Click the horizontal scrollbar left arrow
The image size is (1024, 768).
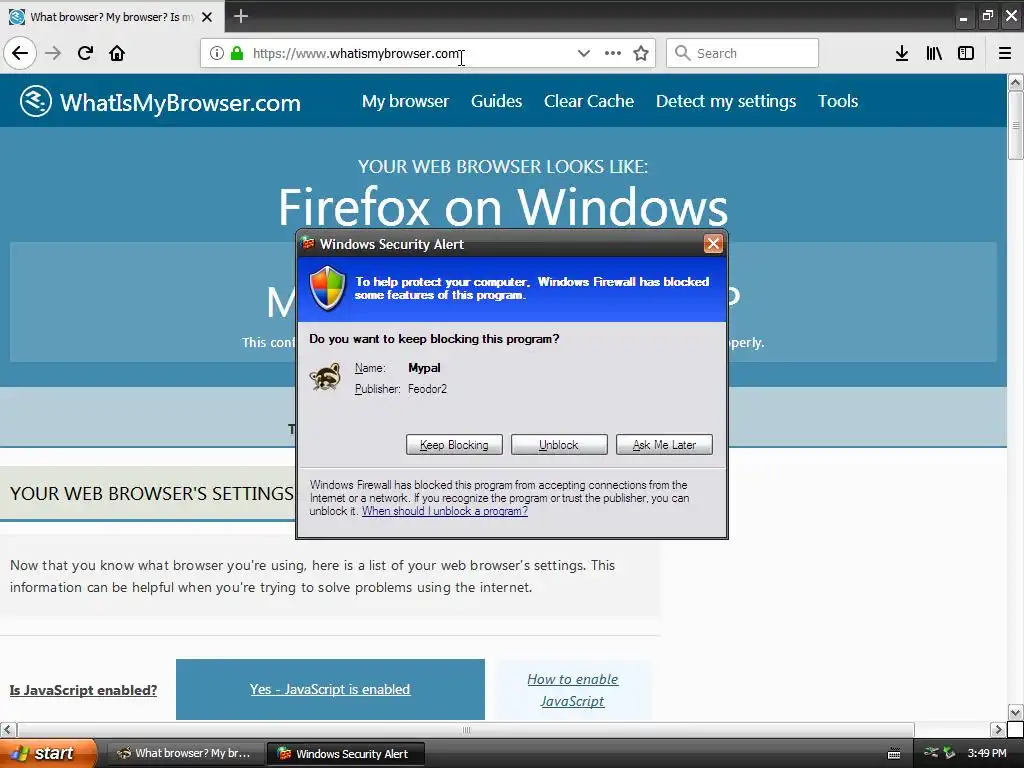[7, 729]
